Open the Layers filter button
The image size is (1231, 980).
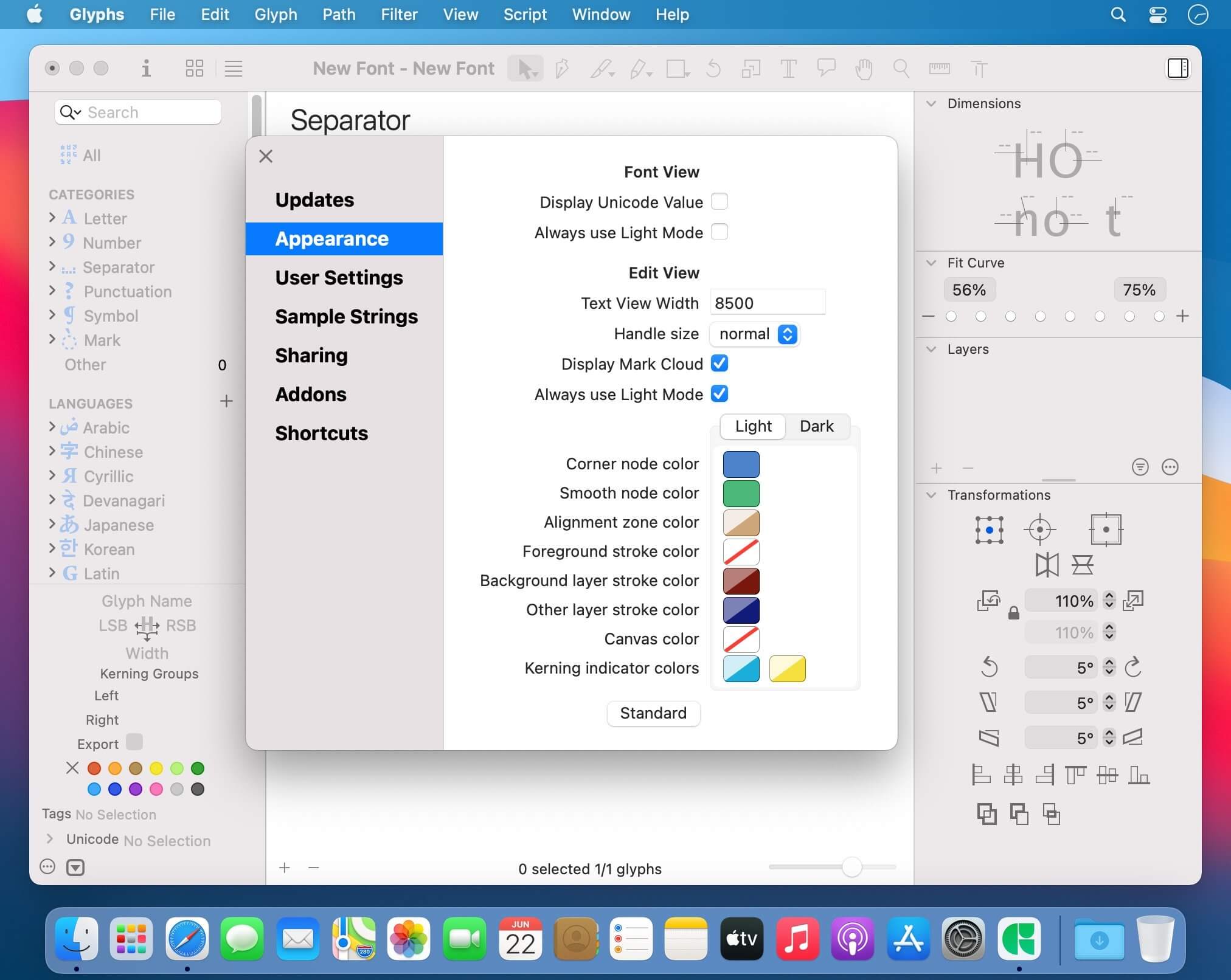point(1140,467)
